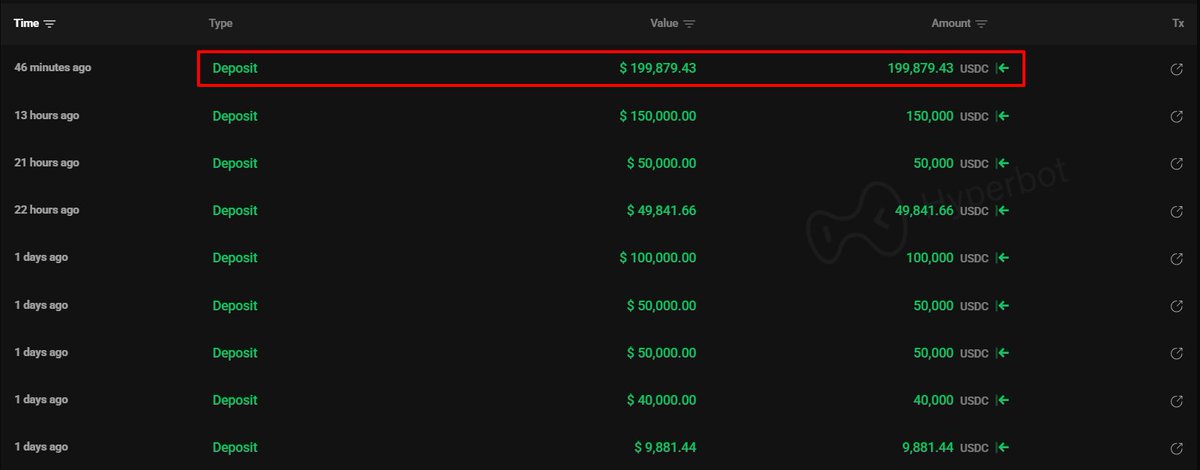Screen dimensions: 1200x470
Task: Click deposit arrow icon beside 49,841.66 USDC
Action: click(1003, 211)
